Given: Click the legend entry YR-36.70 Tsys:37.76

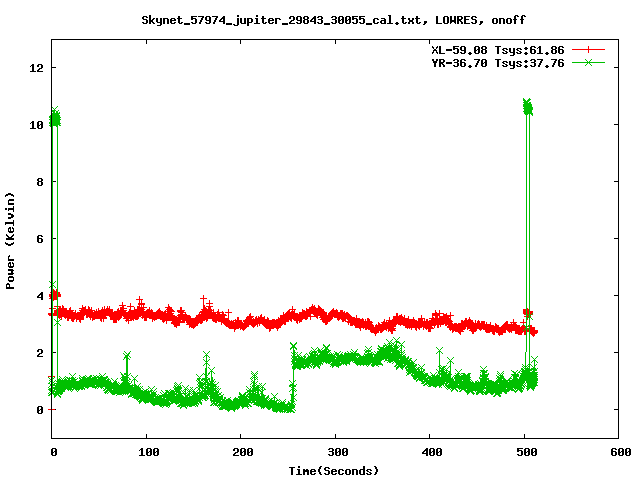Looking at the screenshot, I should [x=498, y=63].
